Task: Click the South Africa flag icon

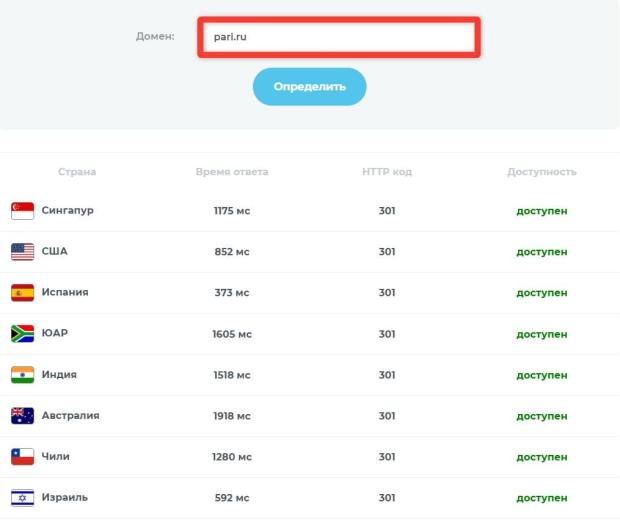Action: (x=23, y=334)
